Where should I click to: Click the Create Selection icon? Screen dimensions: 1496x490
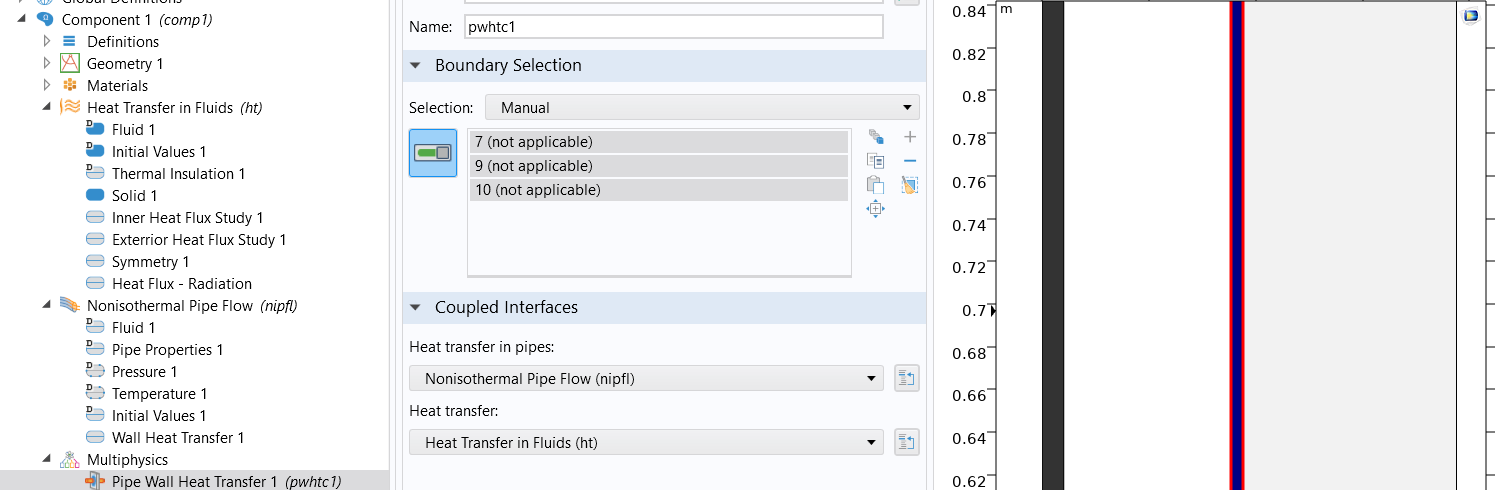point(875,137)
